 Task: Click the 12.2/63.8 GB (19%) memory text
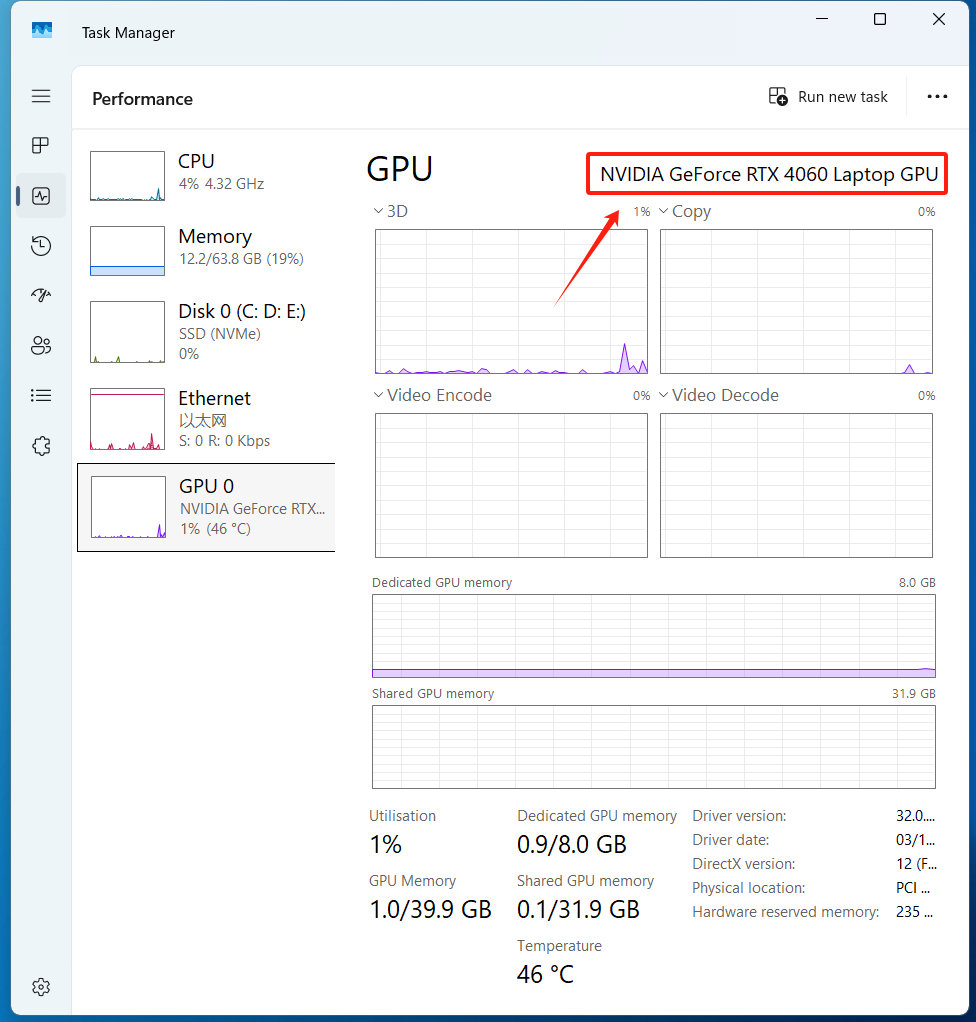point(241,259)
